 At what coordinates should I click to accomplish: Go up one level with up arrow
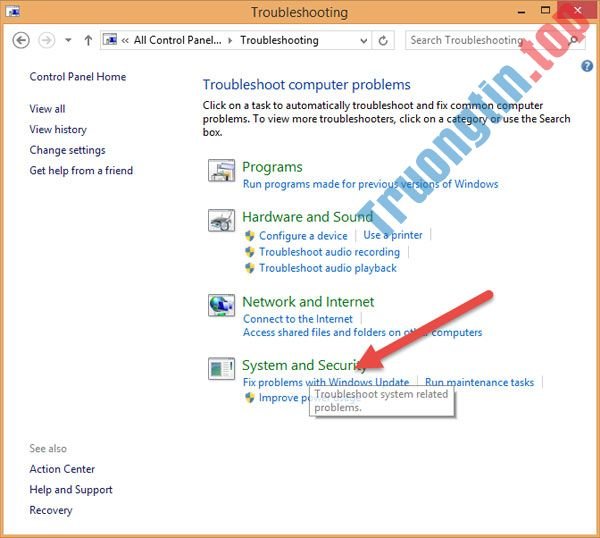[88, 40]
